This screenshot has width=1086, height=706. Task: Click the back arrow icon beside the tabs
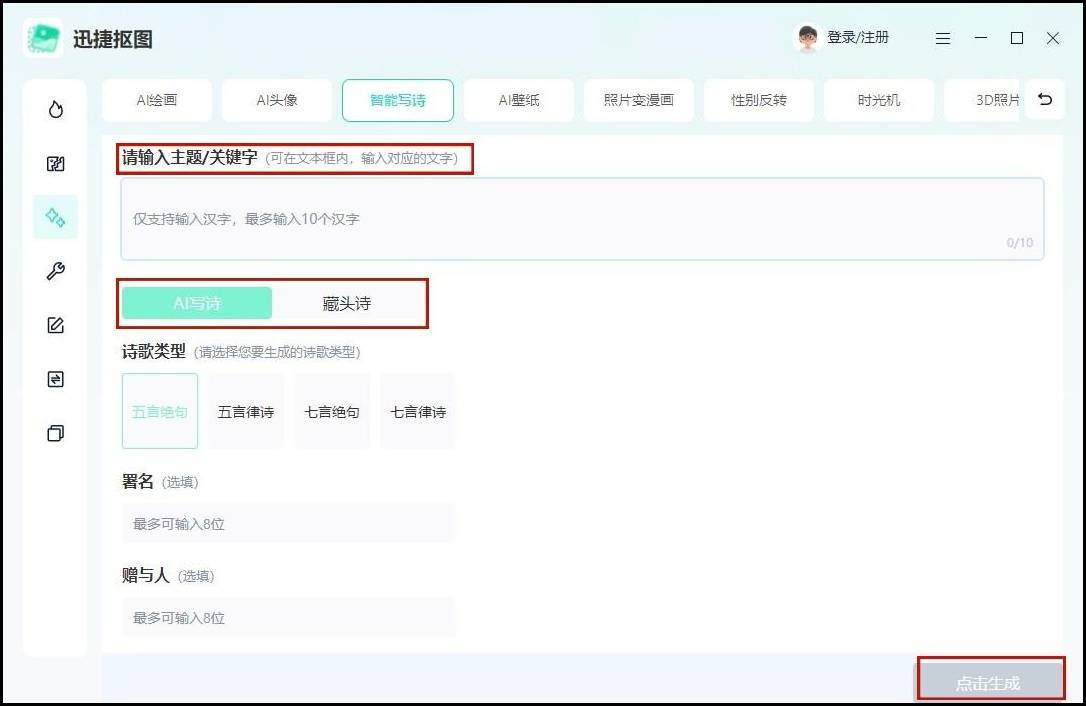pos(1045,100)
